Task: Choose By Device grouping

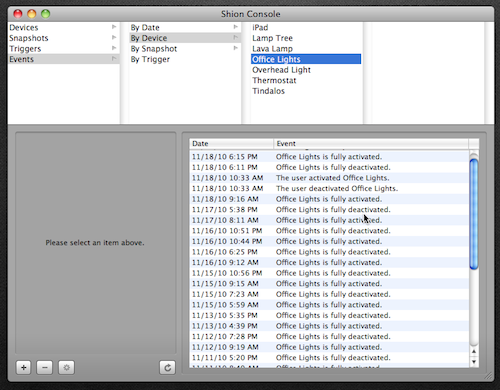Action: [185, 38]
